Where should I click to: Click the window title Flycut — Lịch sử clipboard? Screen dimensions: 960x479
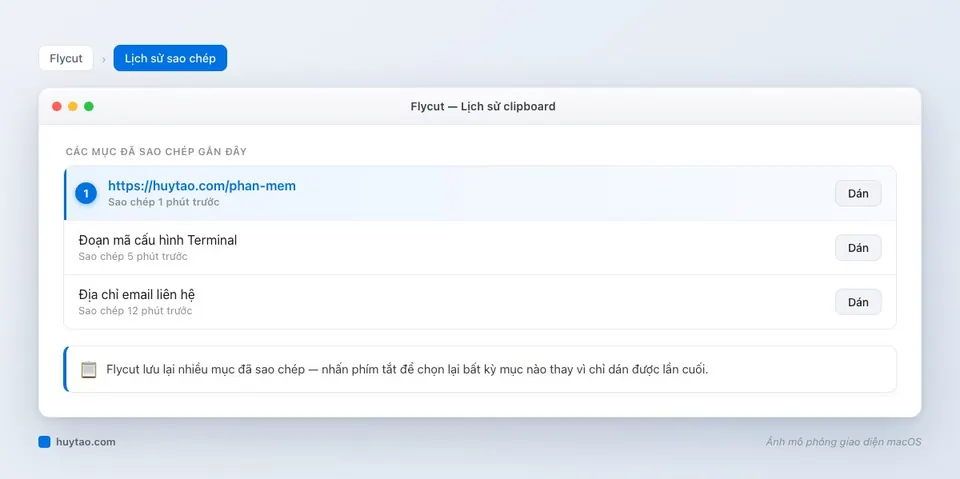482,106
